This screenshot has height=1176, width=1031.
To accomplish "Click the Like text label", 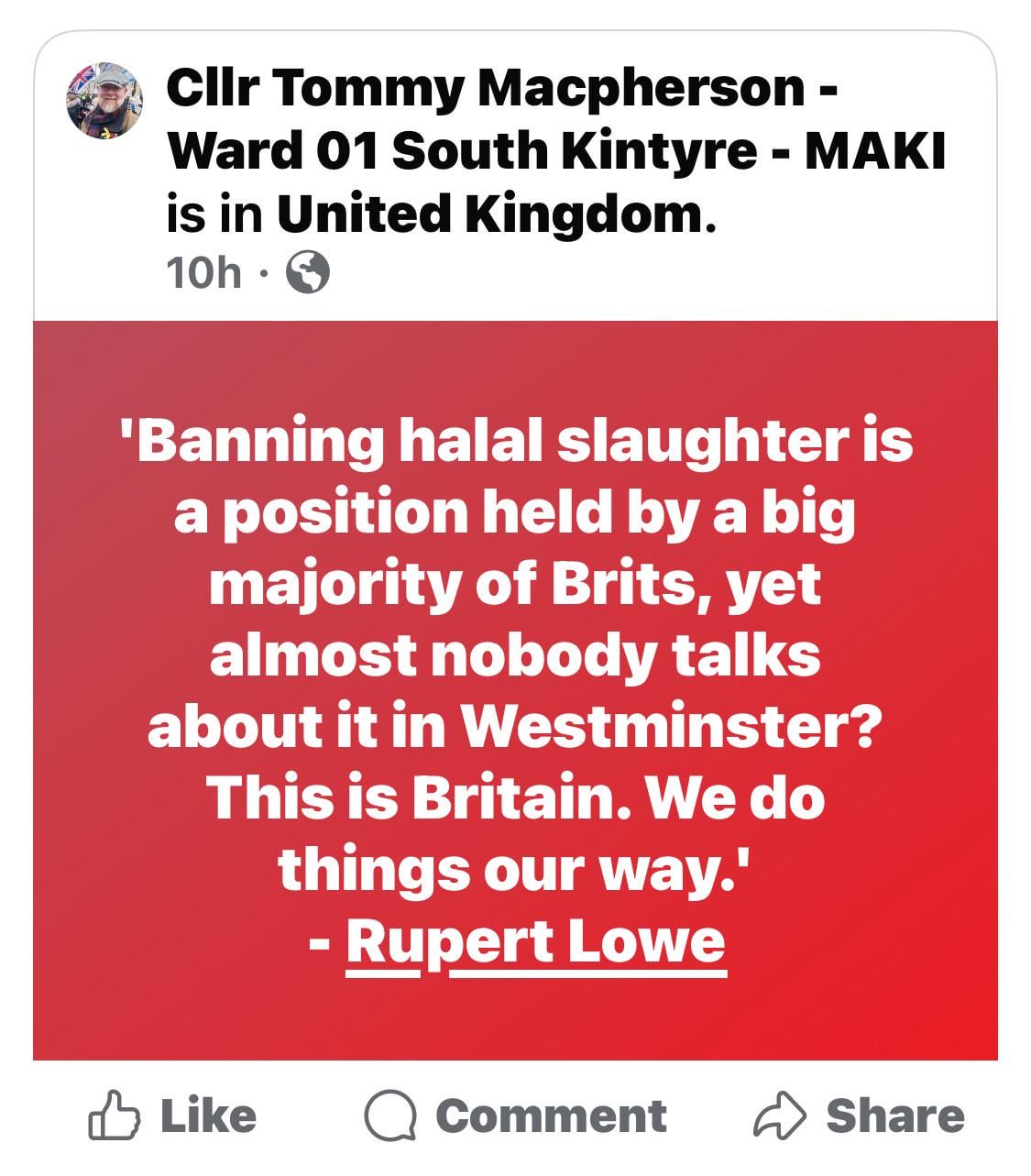I will coord(209,1116).
